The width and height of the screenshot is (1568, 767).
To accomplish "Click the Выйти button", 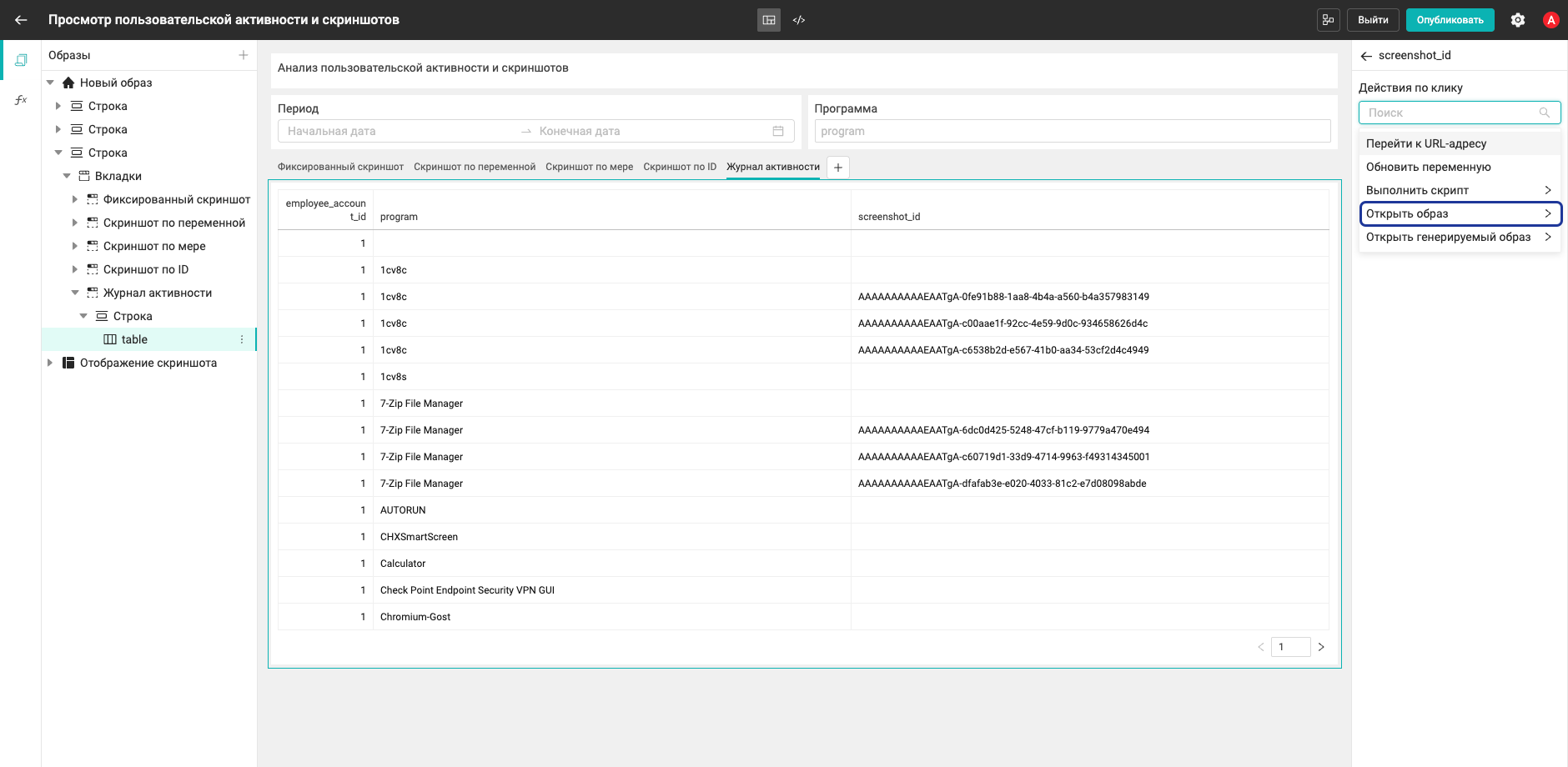I will pyautogui.click(x=1373, y=20).
